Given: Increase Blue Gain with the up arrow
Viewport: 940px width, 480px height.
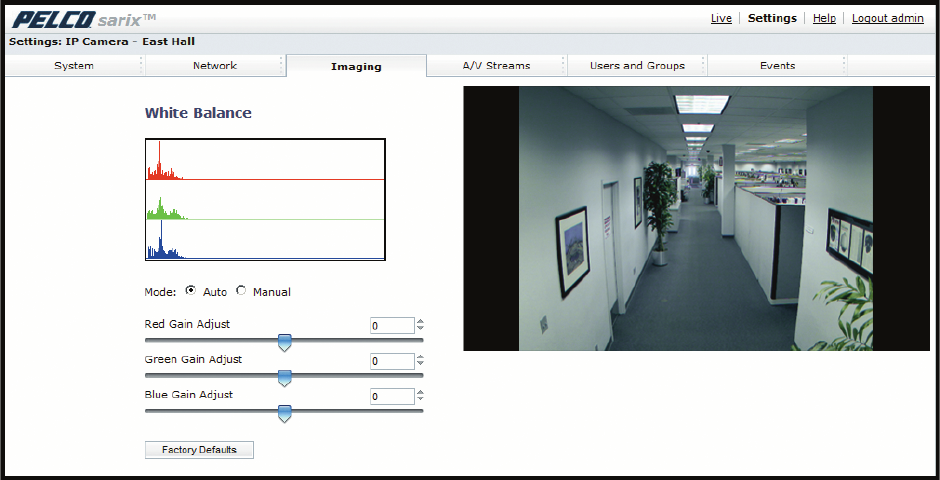Looking at the screenshot, I should (x=420, y=393).
